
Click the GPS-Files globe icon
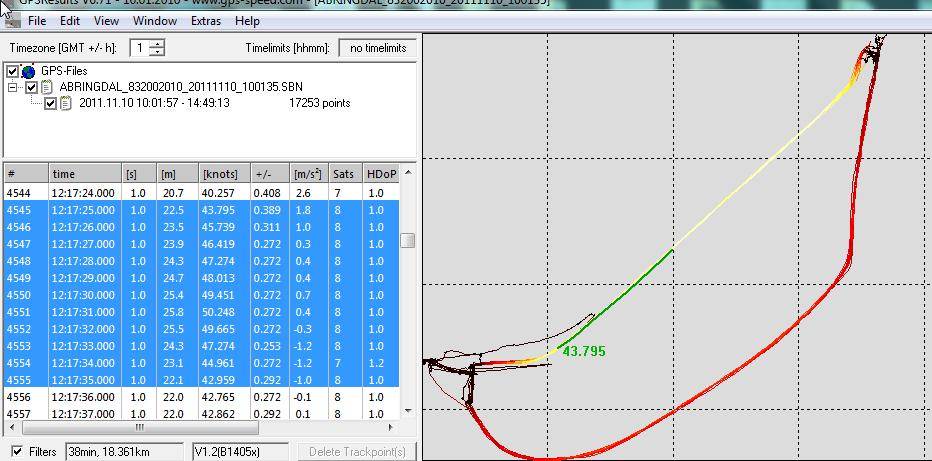click(x=28, y=72)
